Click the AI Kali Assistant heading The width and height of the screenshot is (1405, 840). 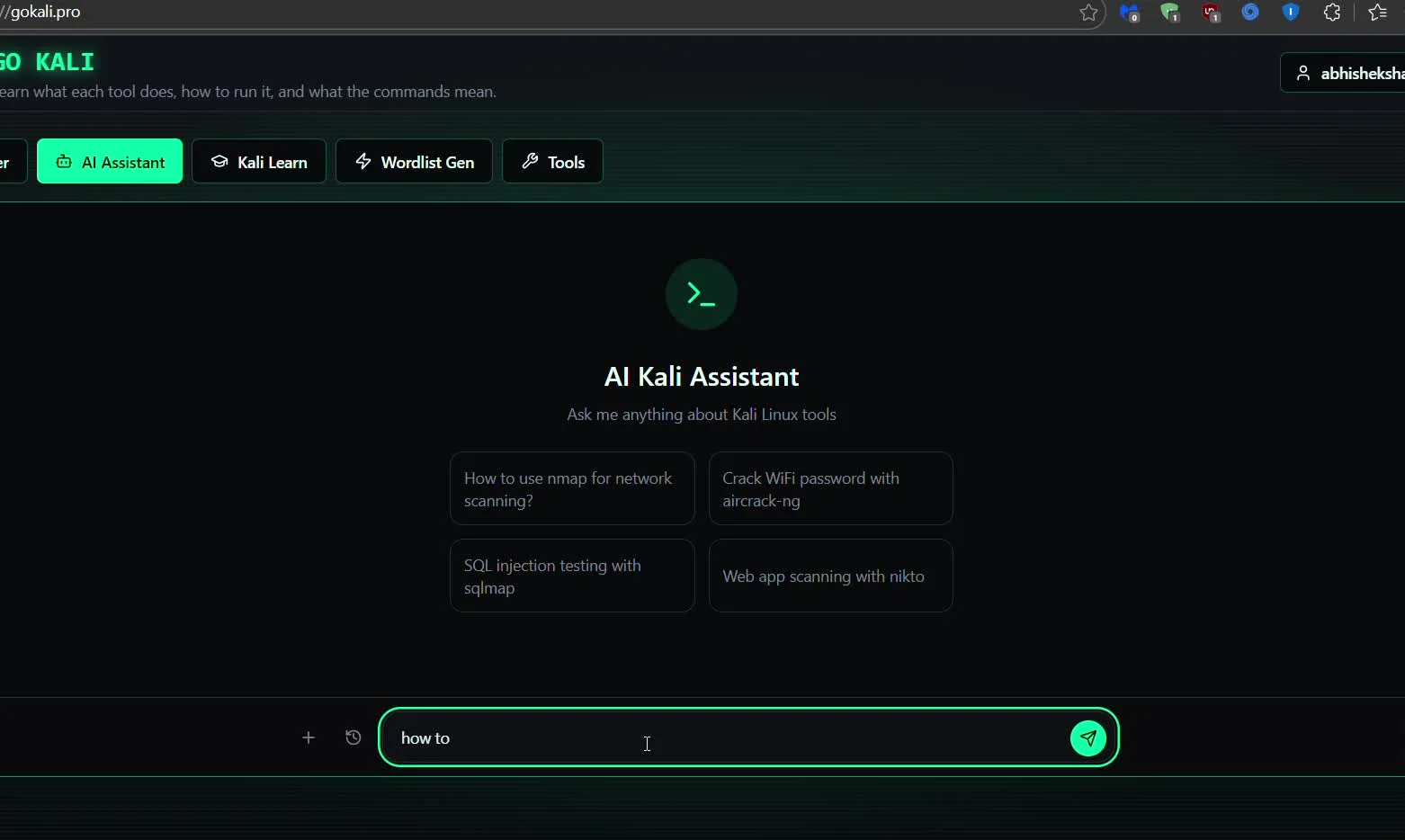point(702,376)
